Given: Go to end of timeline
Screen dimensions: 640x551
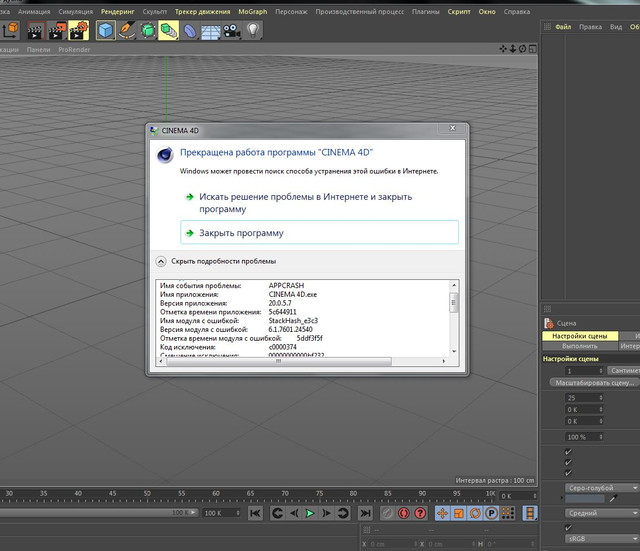Looking at the screenshot, I should [x=365, y=513].
